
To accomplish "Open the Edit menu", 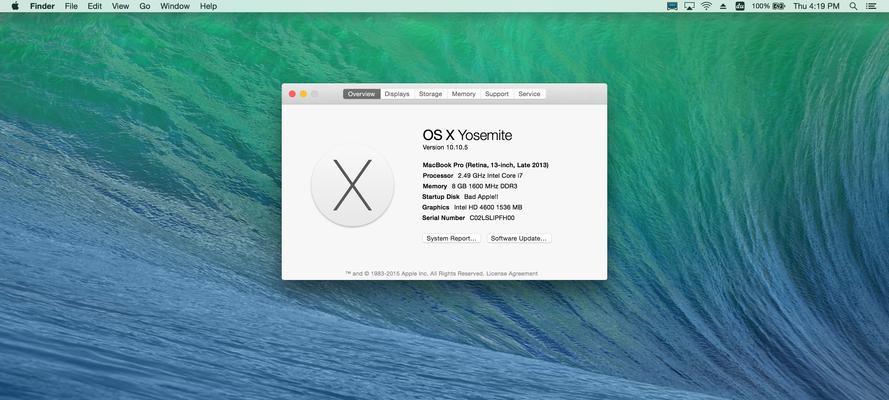I will point(95,6).
